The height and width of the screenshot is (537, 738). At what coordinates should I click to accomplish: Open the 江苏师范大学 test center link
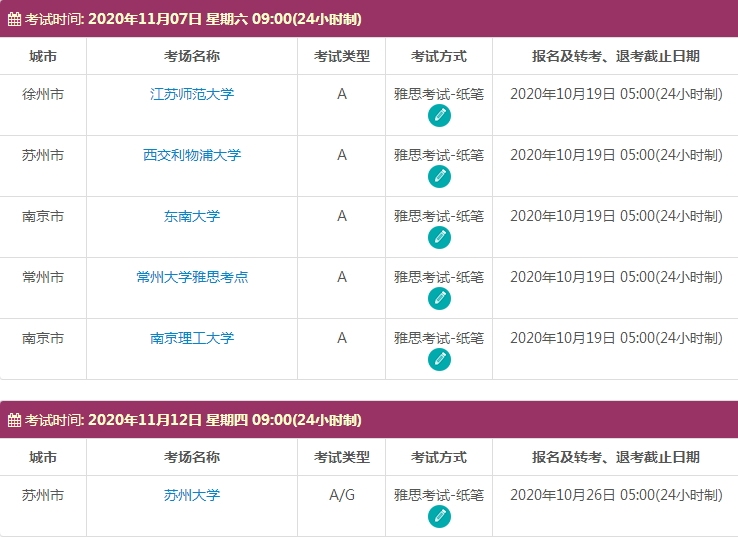tap(192, 94)
